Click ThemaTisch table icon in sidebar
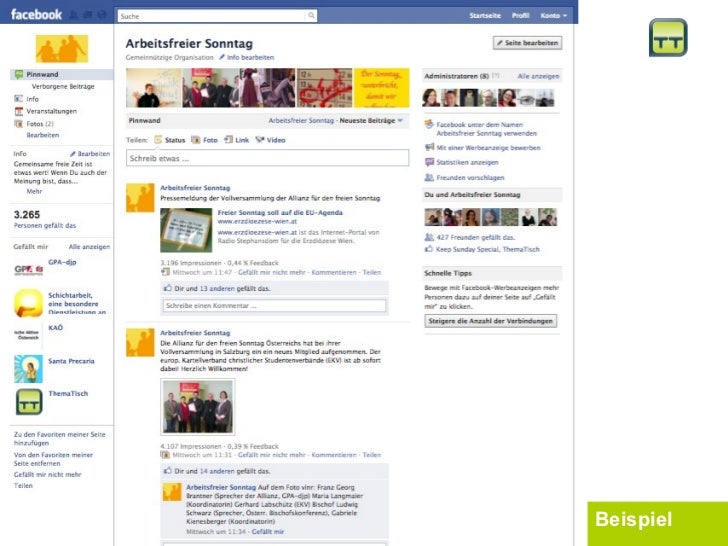Viewport: 728px width, 546px height. 29,402
